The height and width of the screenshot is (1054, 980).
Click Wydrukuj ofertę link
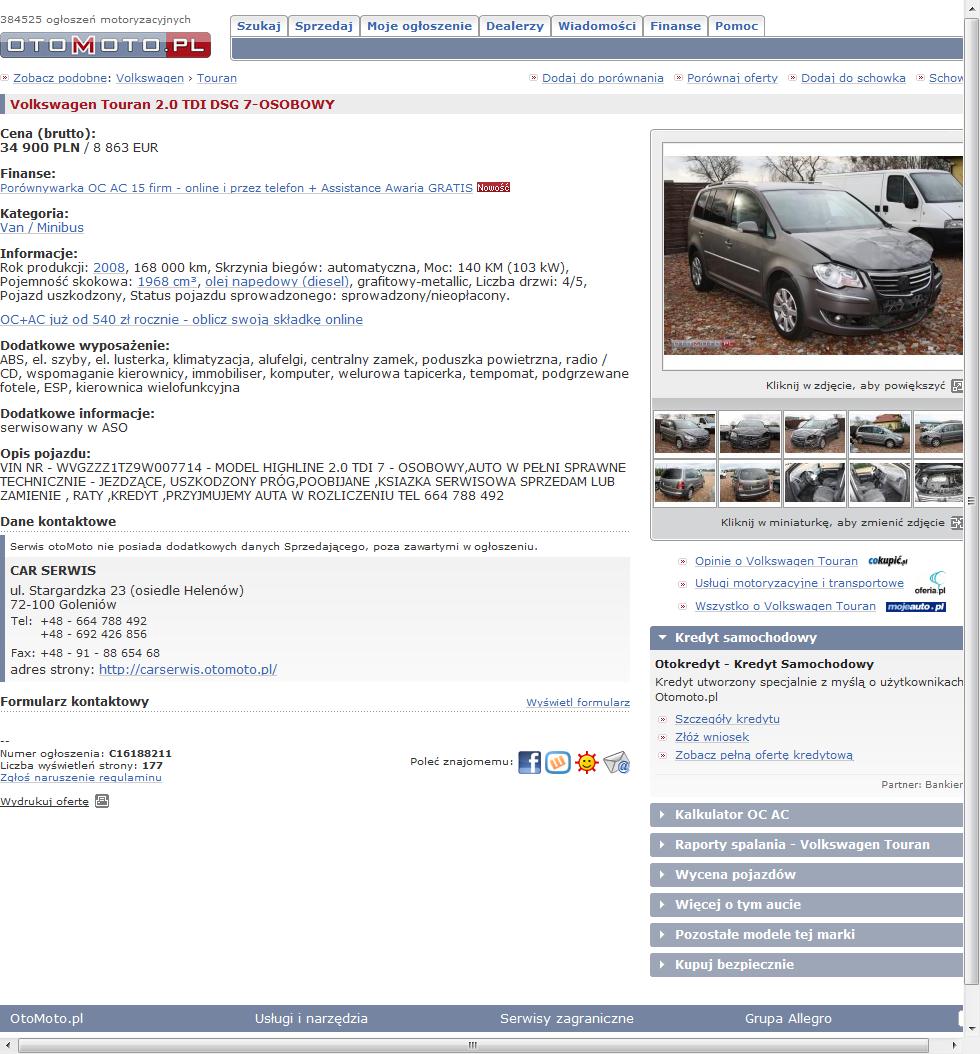tap(44, 801)
